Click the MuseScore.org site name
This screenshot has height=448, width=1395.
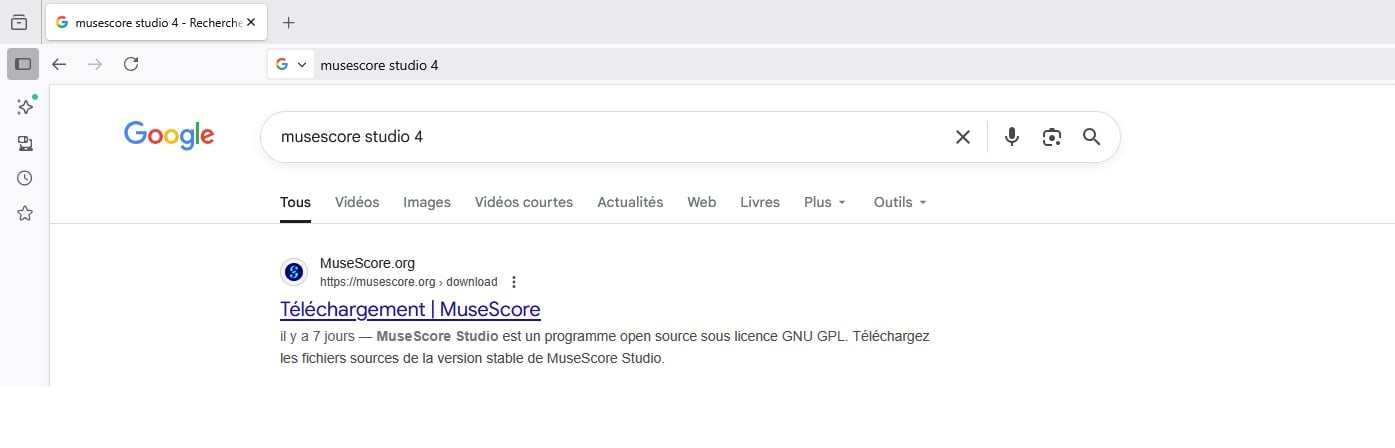[367, 264]
